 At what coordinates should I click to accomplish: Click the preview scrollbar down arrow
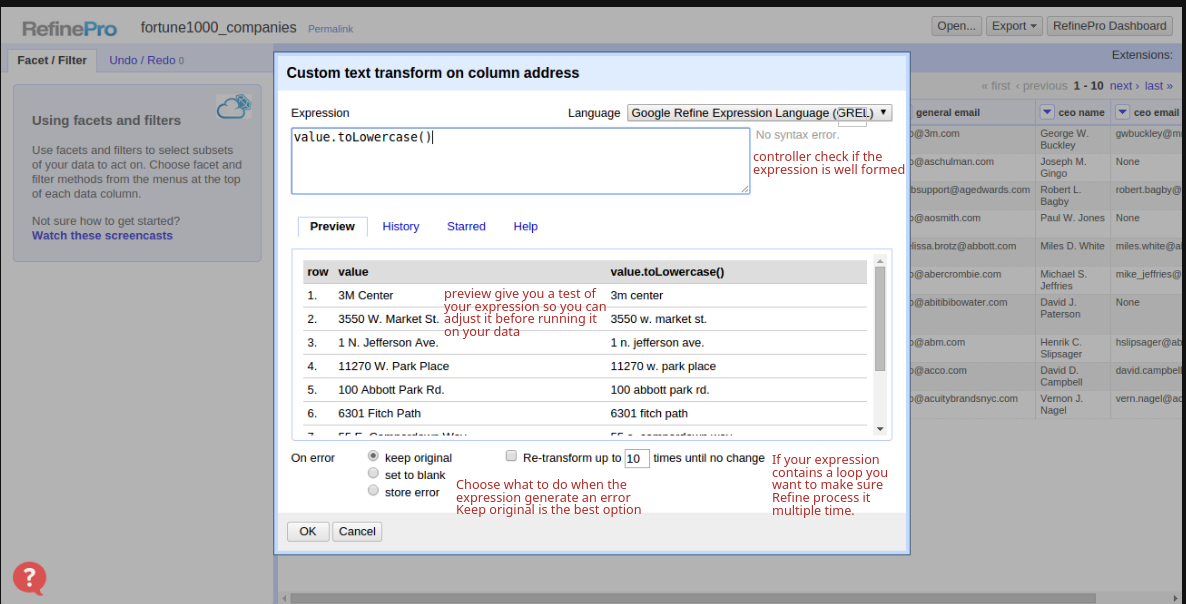click(880, 429)
